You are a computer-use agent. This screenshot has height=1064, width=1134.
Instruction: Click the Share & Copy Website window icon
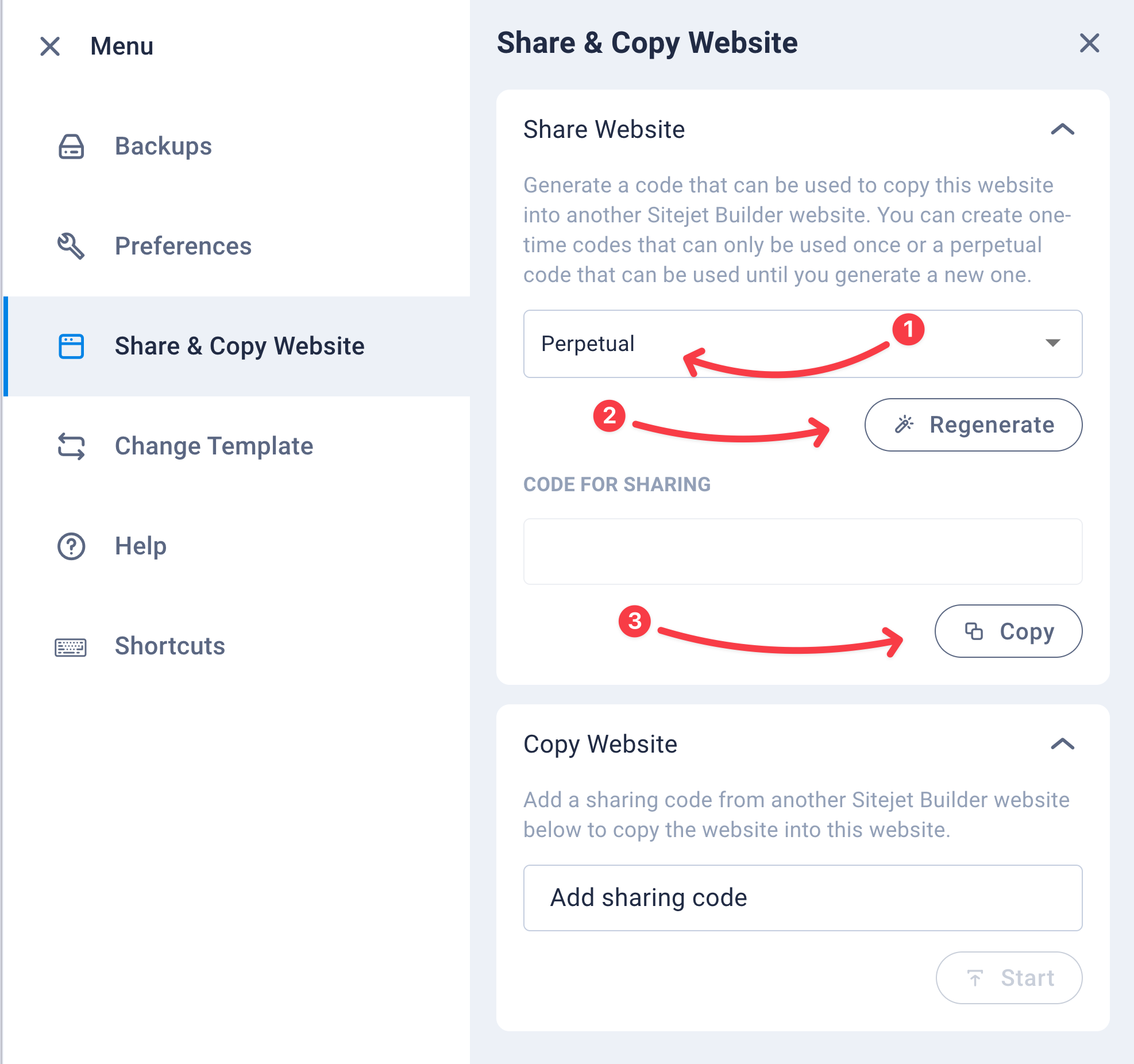(x=71, y=346)
